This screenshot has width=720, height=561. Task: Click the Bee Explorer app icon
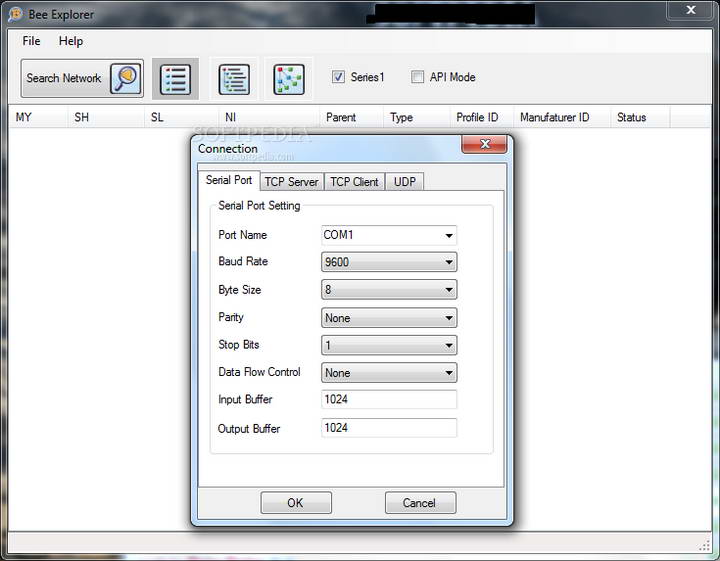pos(15,14)
